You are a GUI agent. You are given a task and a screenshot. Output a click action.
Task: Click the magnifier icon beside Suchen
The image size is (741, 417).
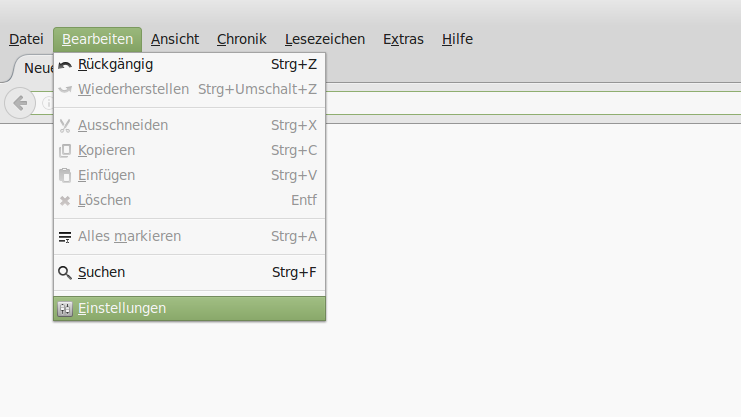(65, 272)
